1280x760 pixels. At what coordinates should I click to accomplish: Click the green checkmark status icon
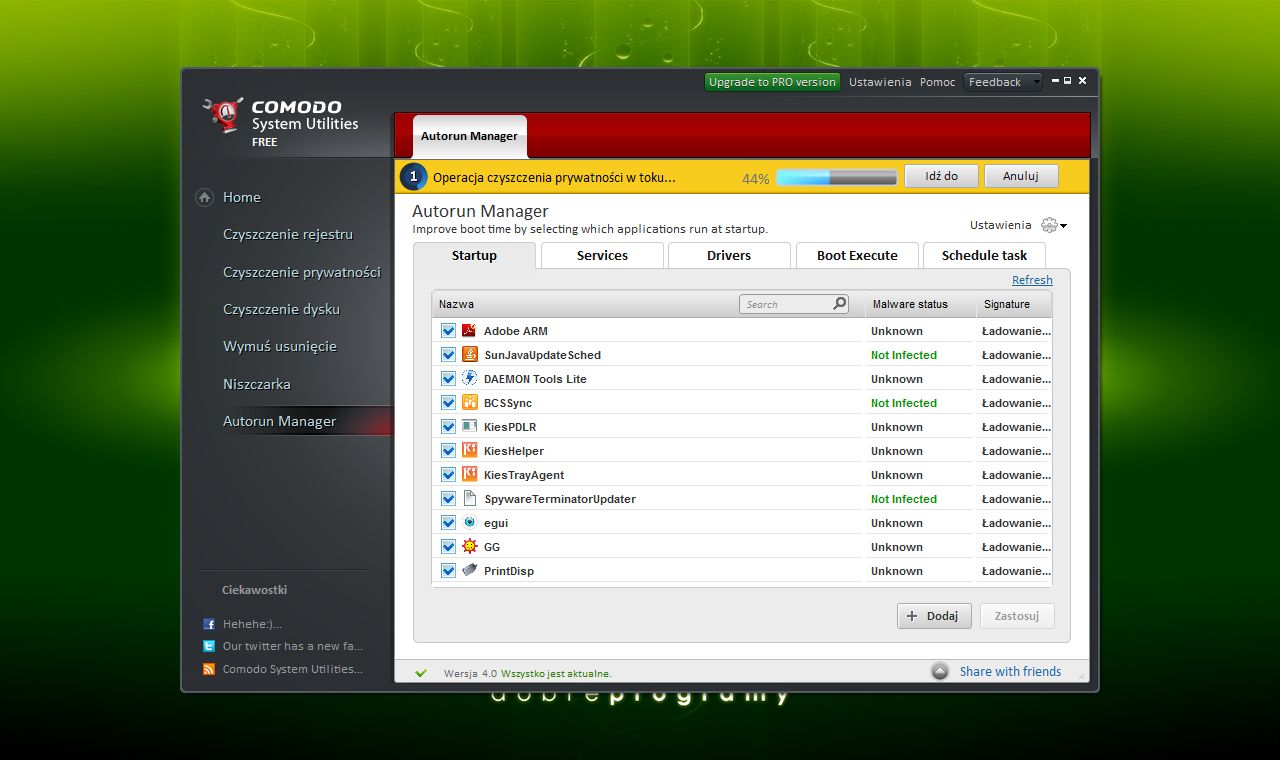click(421, 673)
